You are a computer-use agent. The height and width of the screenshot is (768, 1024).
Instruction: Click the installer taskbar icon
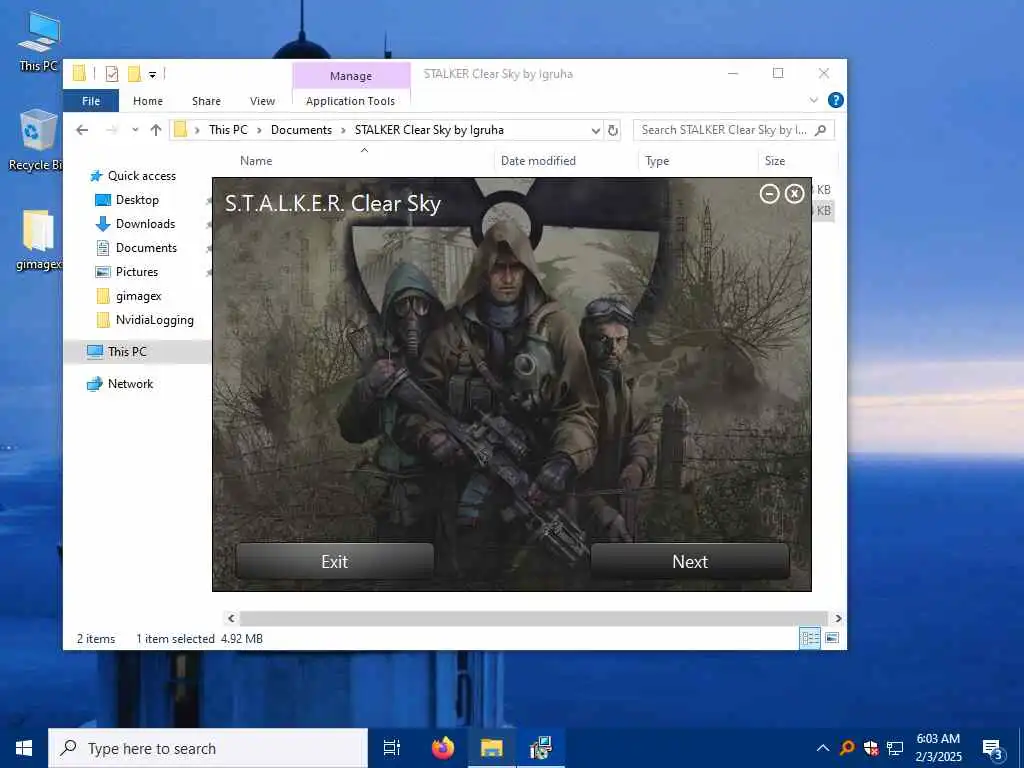click(541, 748)
